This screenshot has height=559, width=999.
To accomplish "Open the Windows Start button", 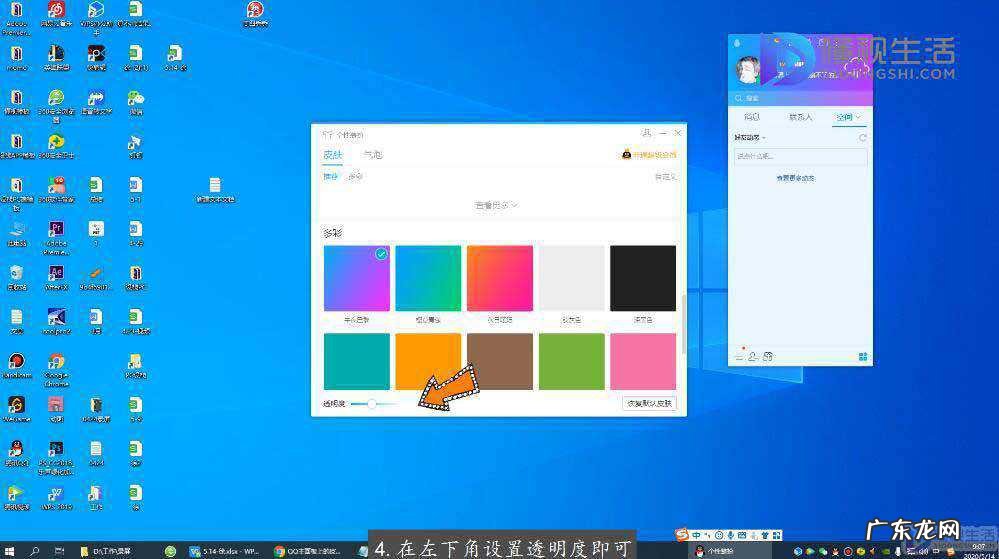I will pos(10,551).
